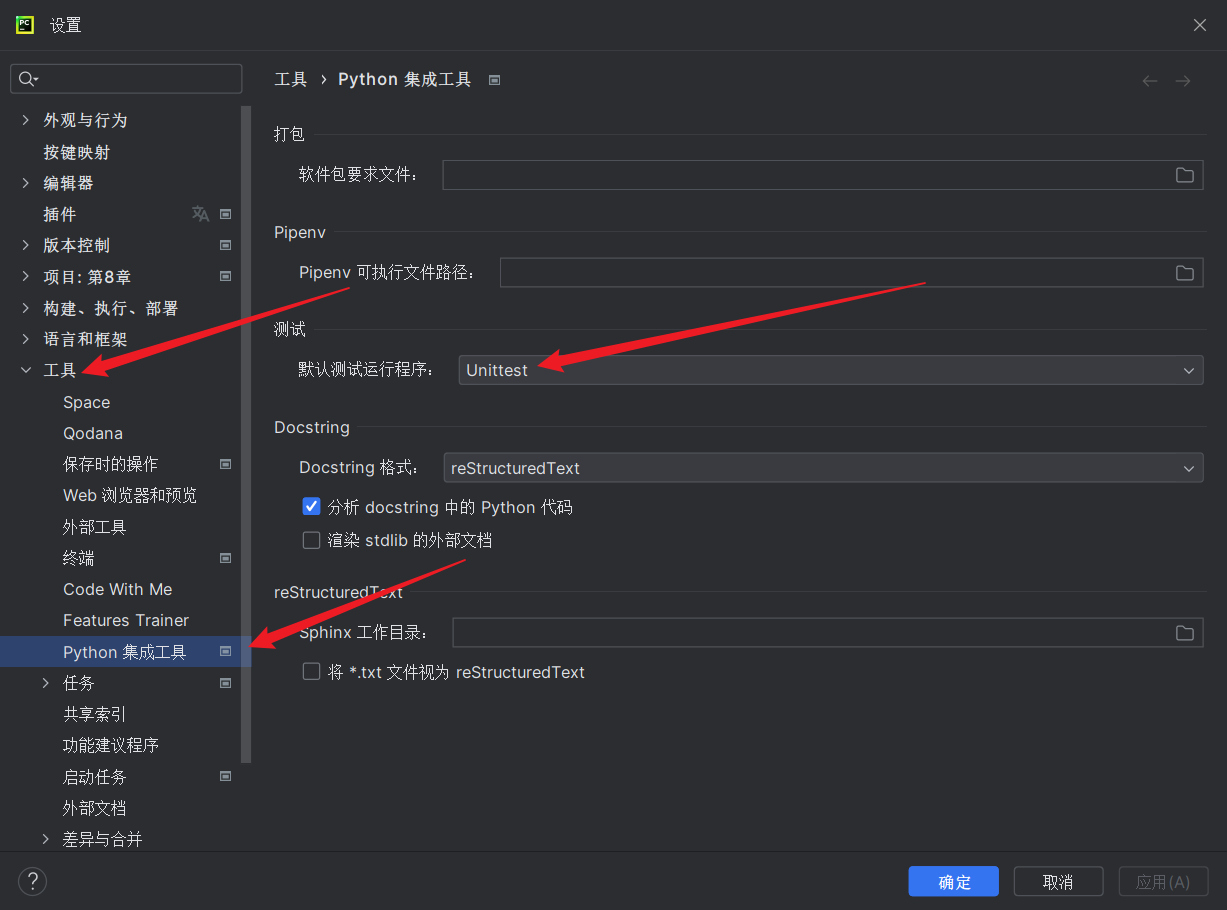Disable 分析 docstring 中的 Python 代码 checkbox
Image resolution: width=1227 pixels, height=910 pixels.
click(311, 507)
